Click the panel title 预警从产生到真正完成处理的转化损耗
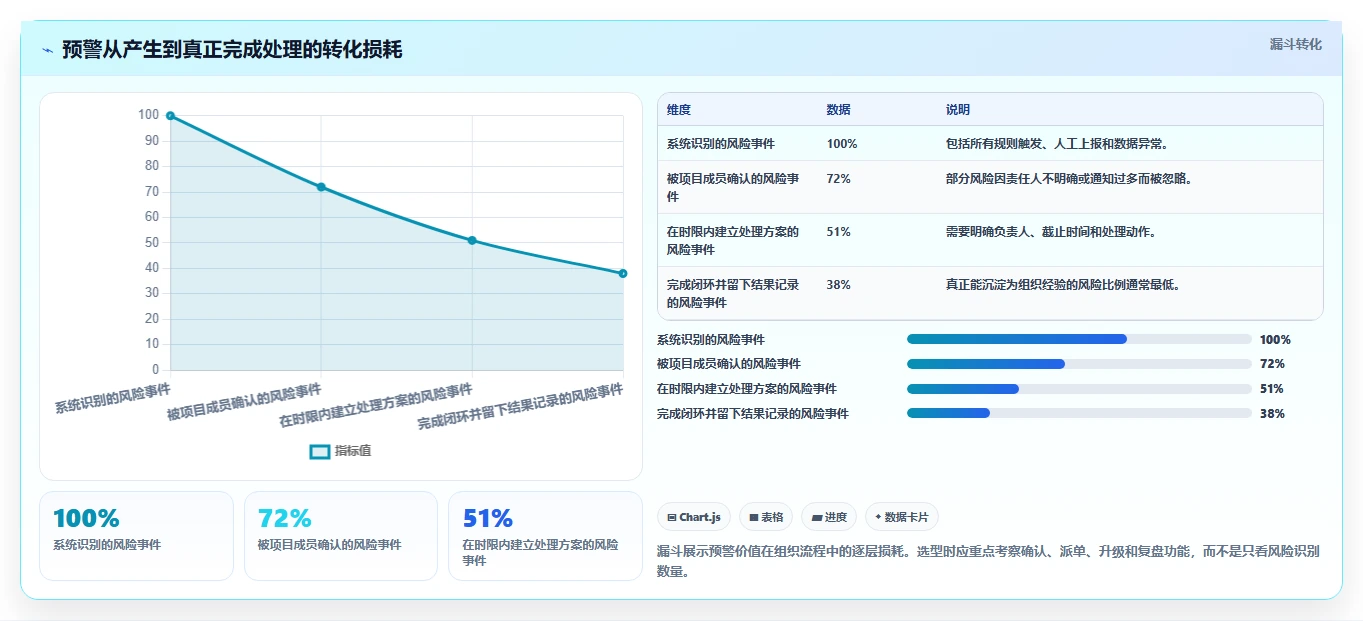1363x621 pixels. point(232,49)
